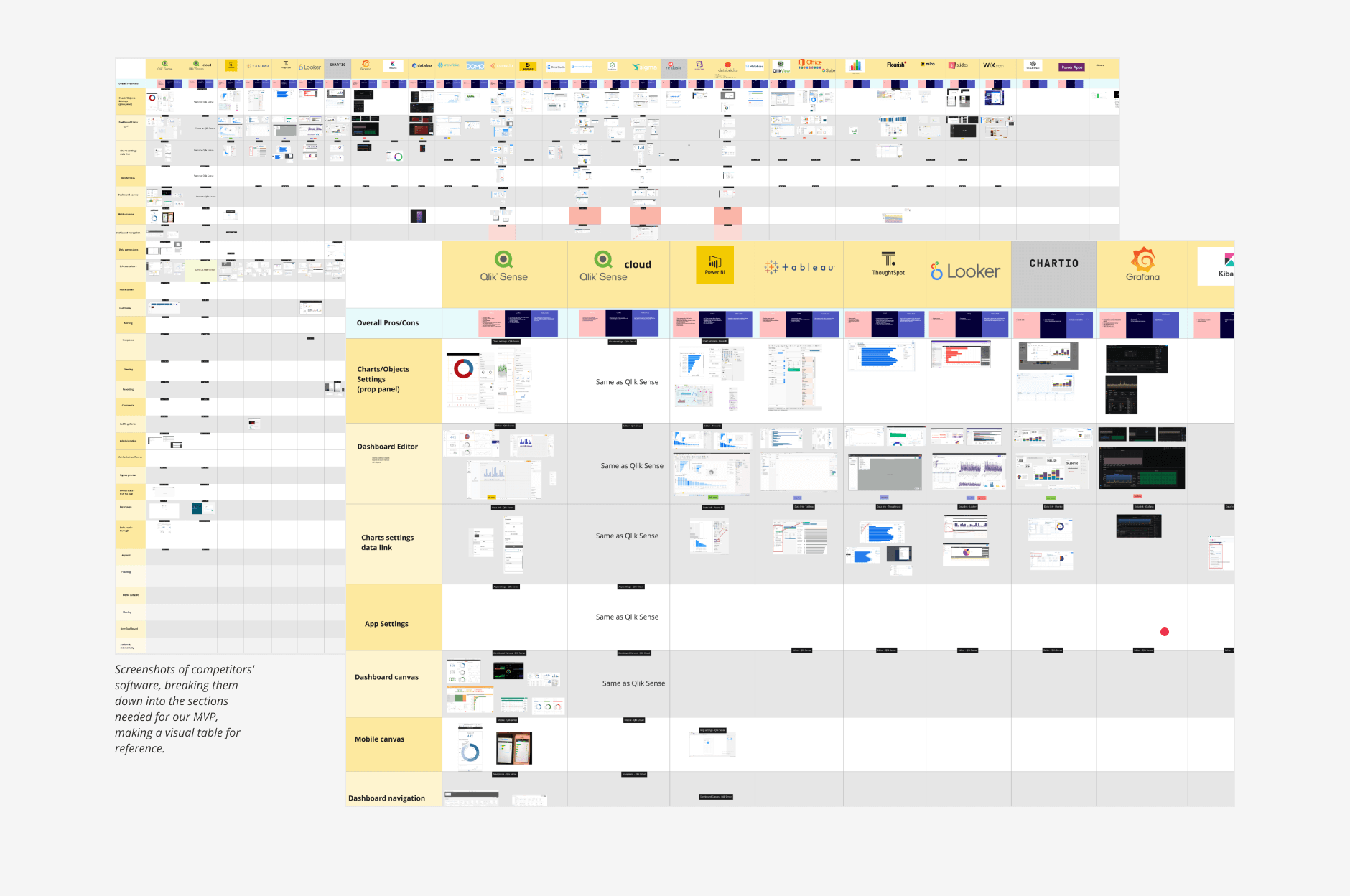Select the DOMO logo in overview table

(475, 65)
